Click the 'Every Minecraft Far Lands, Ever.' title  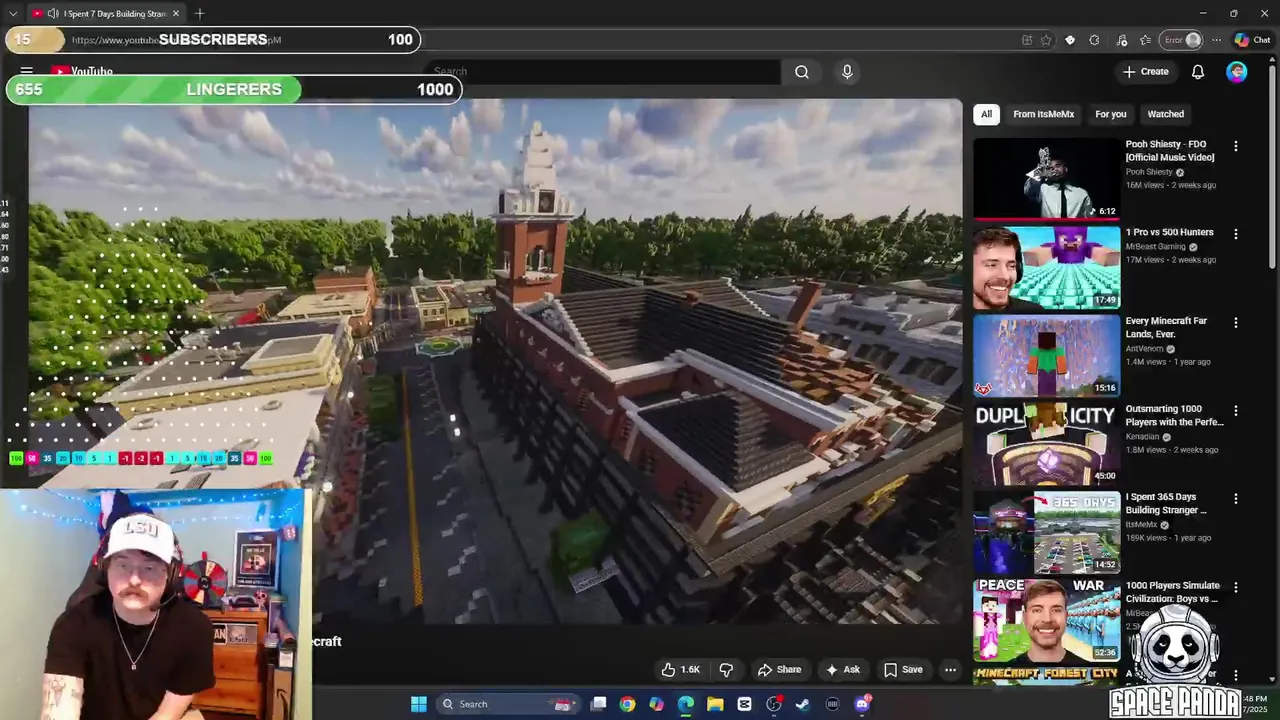[x=1166, y=327]
